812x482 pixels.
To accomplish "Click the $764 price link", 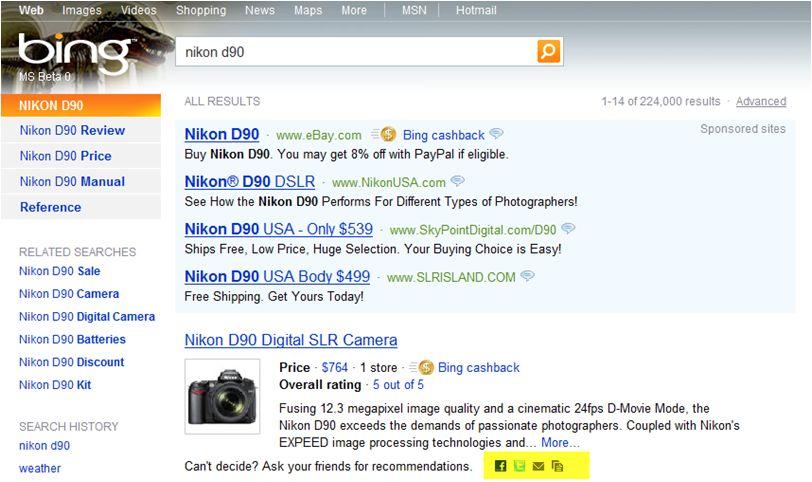I will tap(335, 367).
